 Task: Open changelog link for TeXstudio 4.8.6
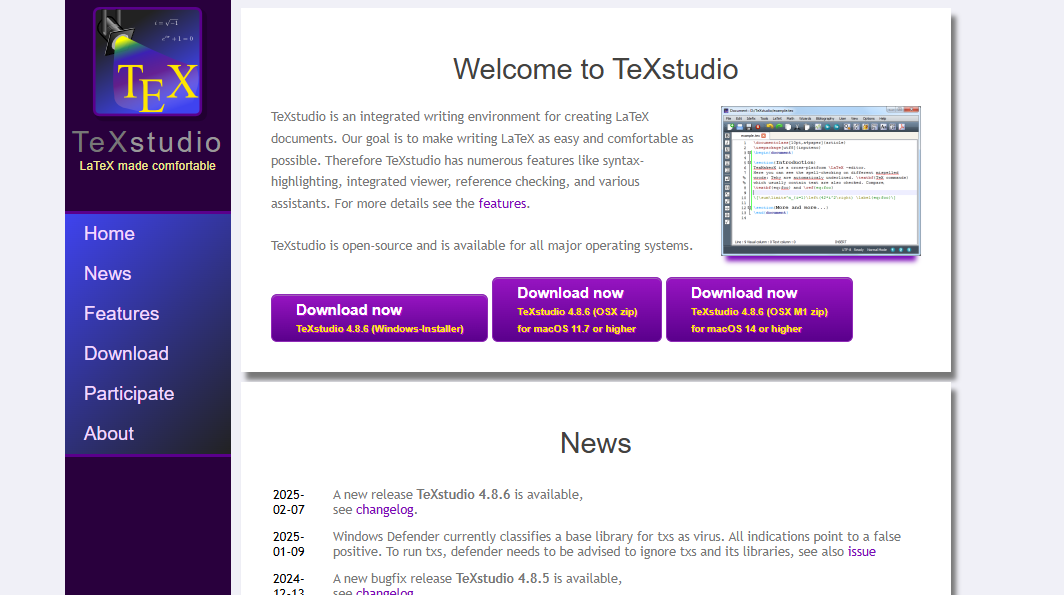point(384,510)
